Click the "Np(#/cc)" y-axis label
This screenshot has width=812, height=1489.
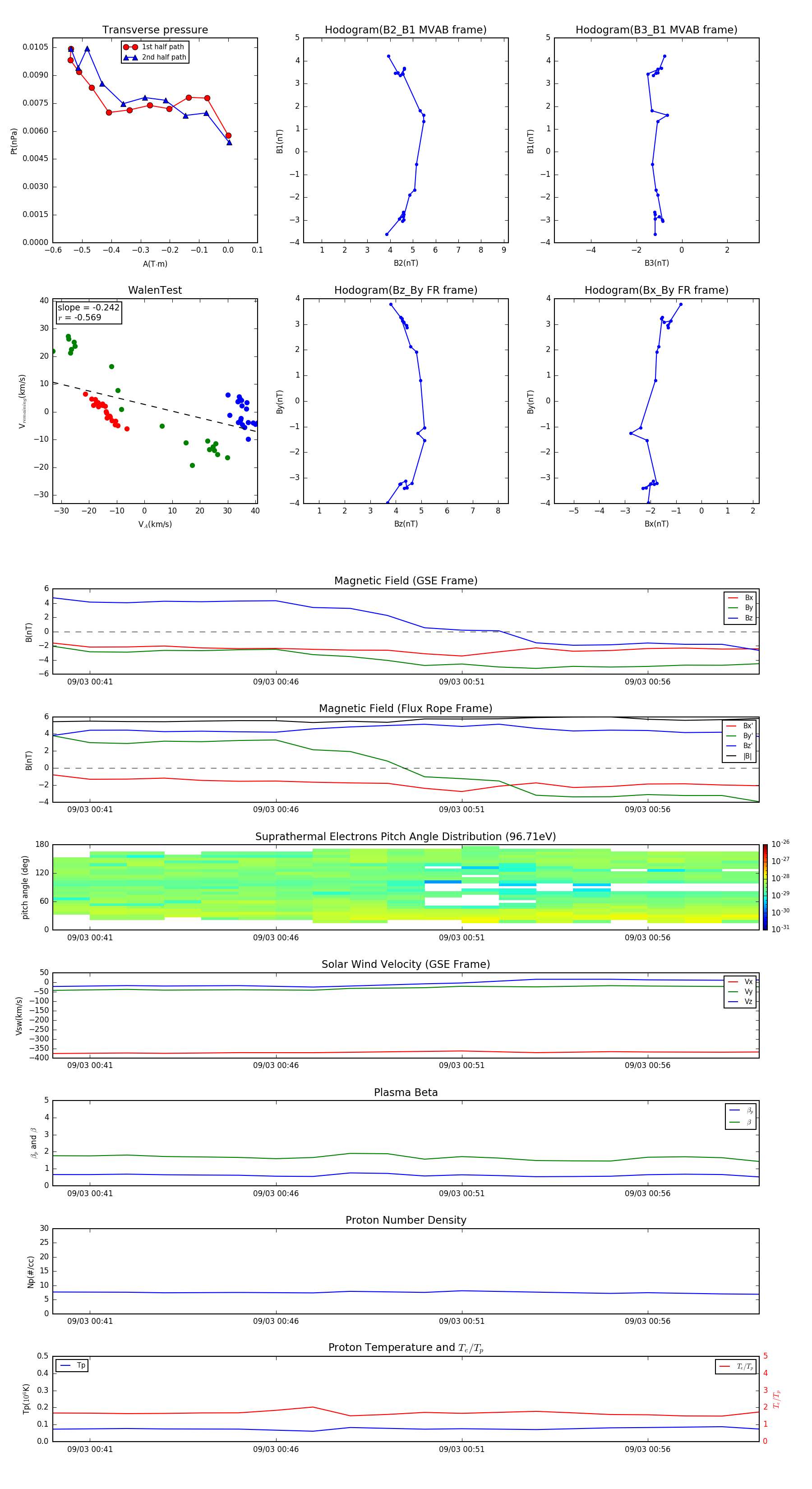point(31,1272)
